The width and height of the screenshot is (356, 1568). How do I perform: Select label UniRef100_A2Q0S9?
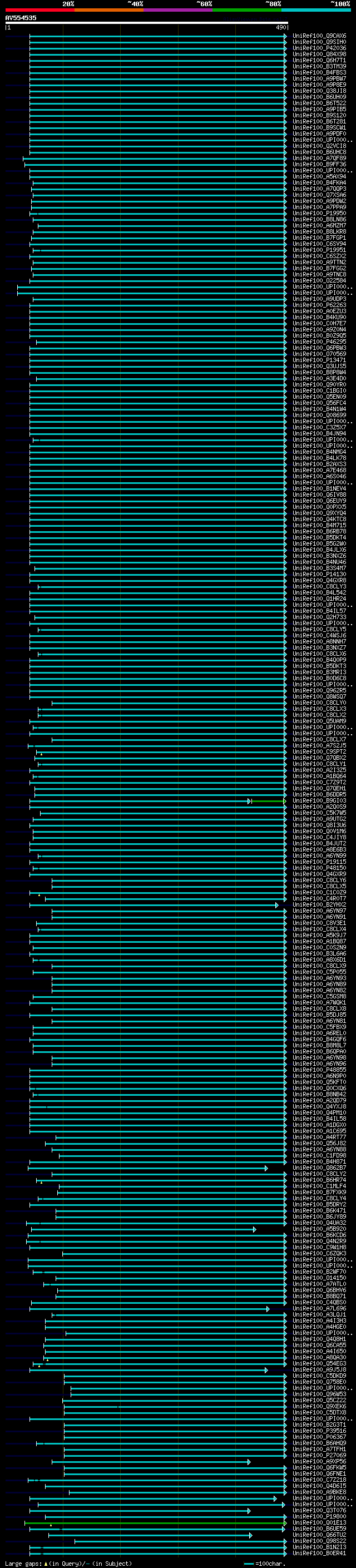coord(319,807)
